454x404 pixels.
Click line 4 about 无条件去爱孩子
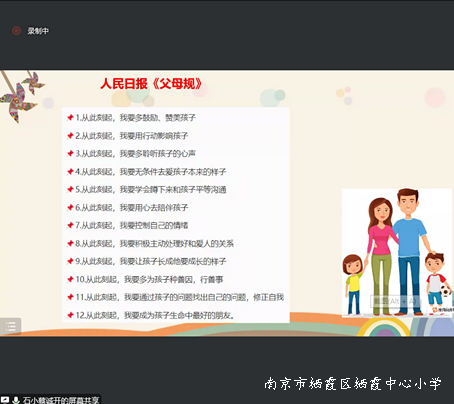pyautogui.click(x=151, y=172)
